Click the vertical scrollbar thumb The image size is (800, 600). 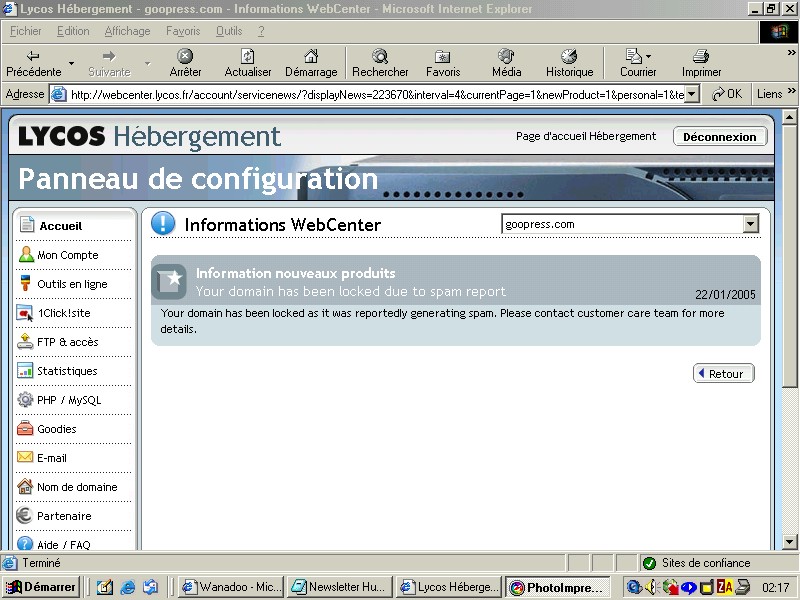(789, 256)
